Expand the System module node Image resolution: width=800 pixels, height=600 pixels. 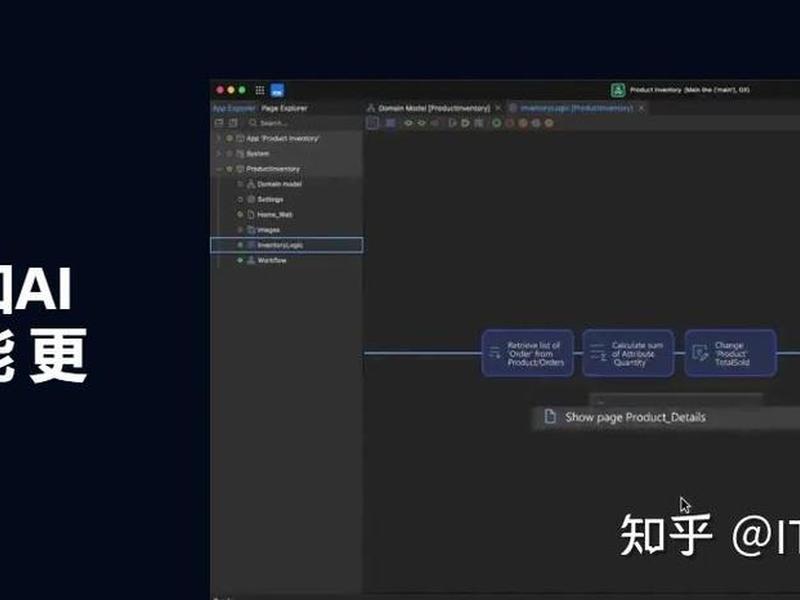tap(219, 154)
